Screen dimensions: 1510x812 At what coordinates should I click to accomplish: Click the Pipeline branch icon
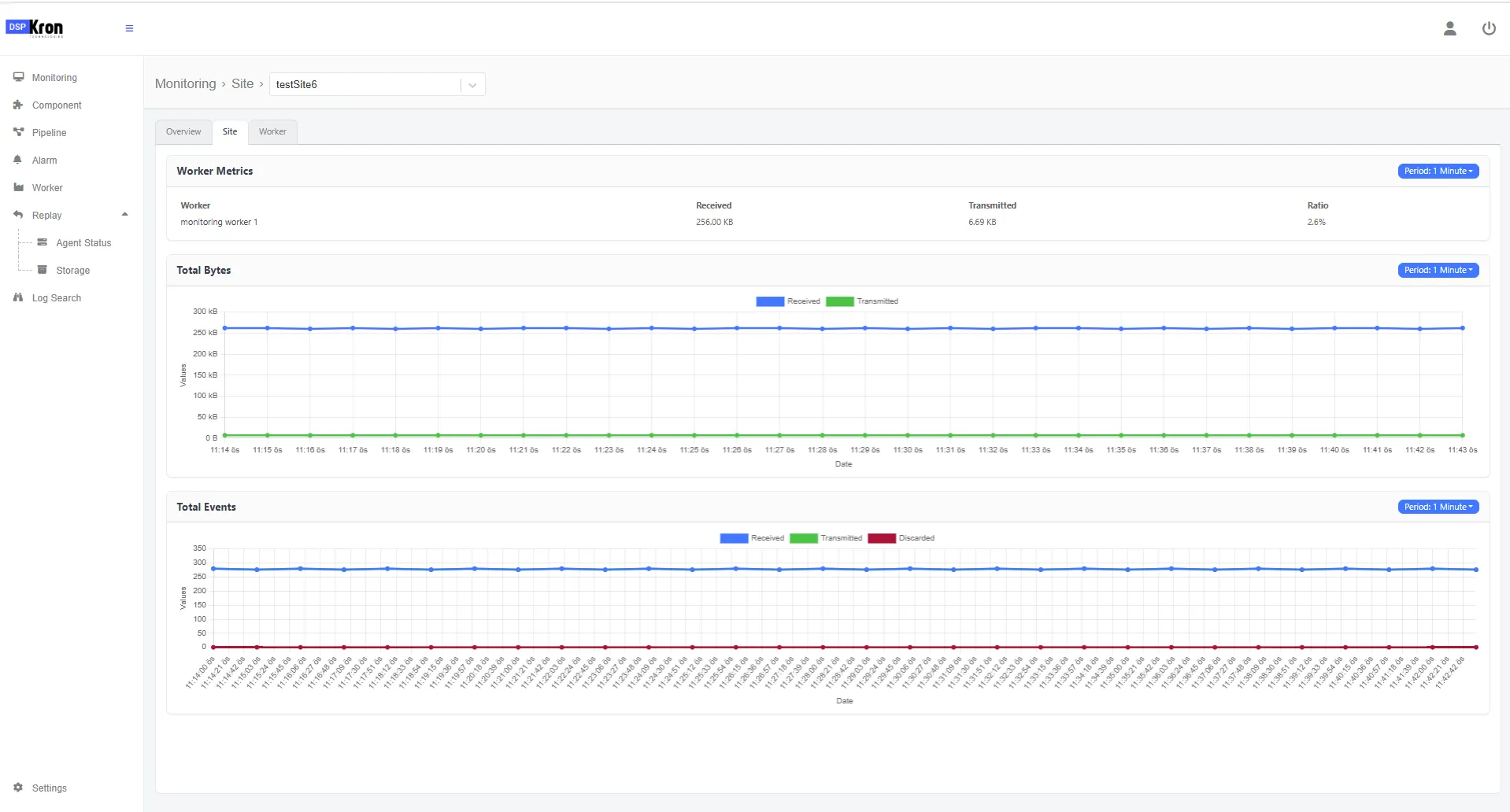(18, 132)
